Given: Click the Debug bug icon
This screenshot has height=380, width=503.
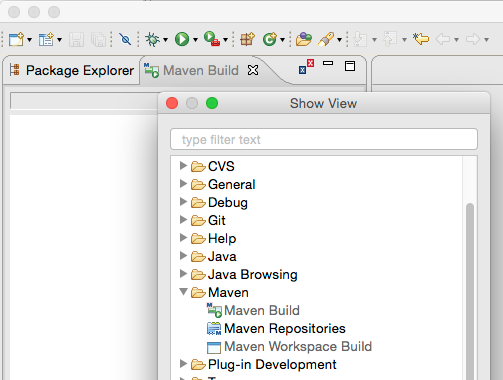Looking at the screenshot, I should (x=153, y=39).
